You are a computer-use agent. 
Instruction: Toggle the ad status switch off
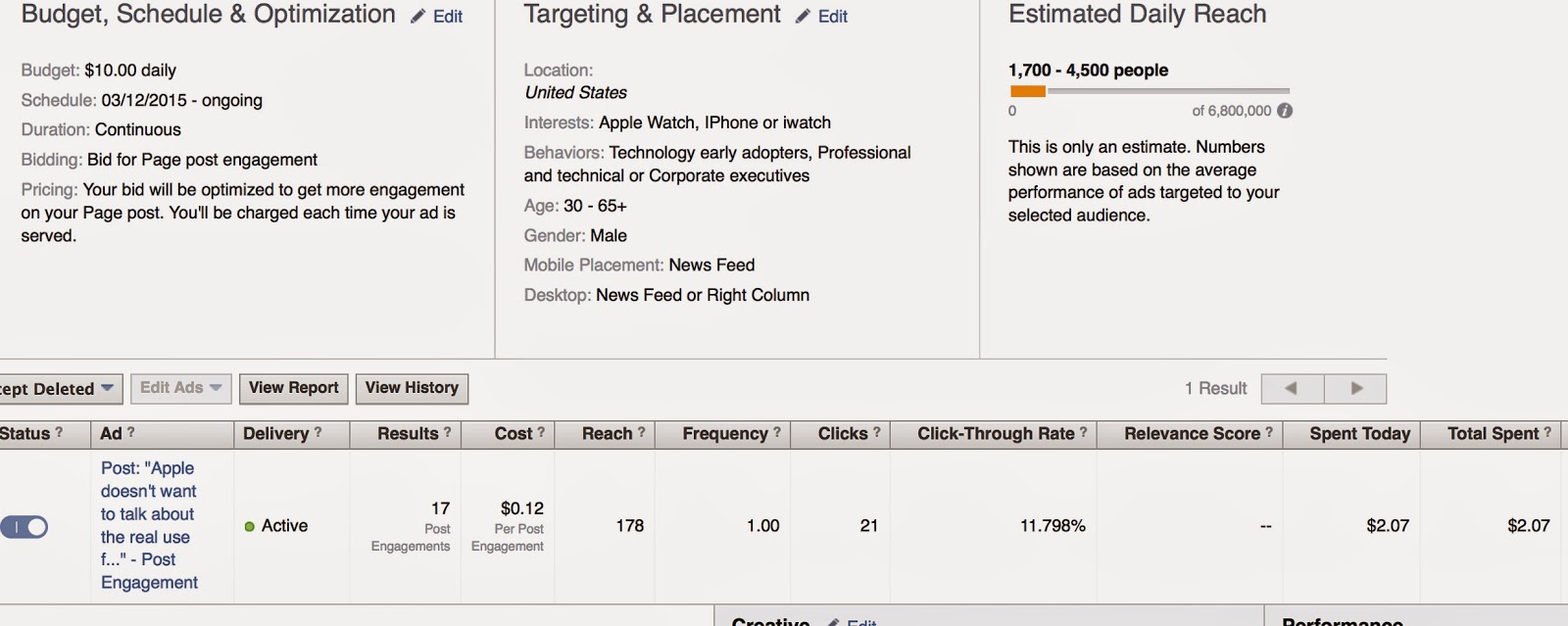point(24,527)
